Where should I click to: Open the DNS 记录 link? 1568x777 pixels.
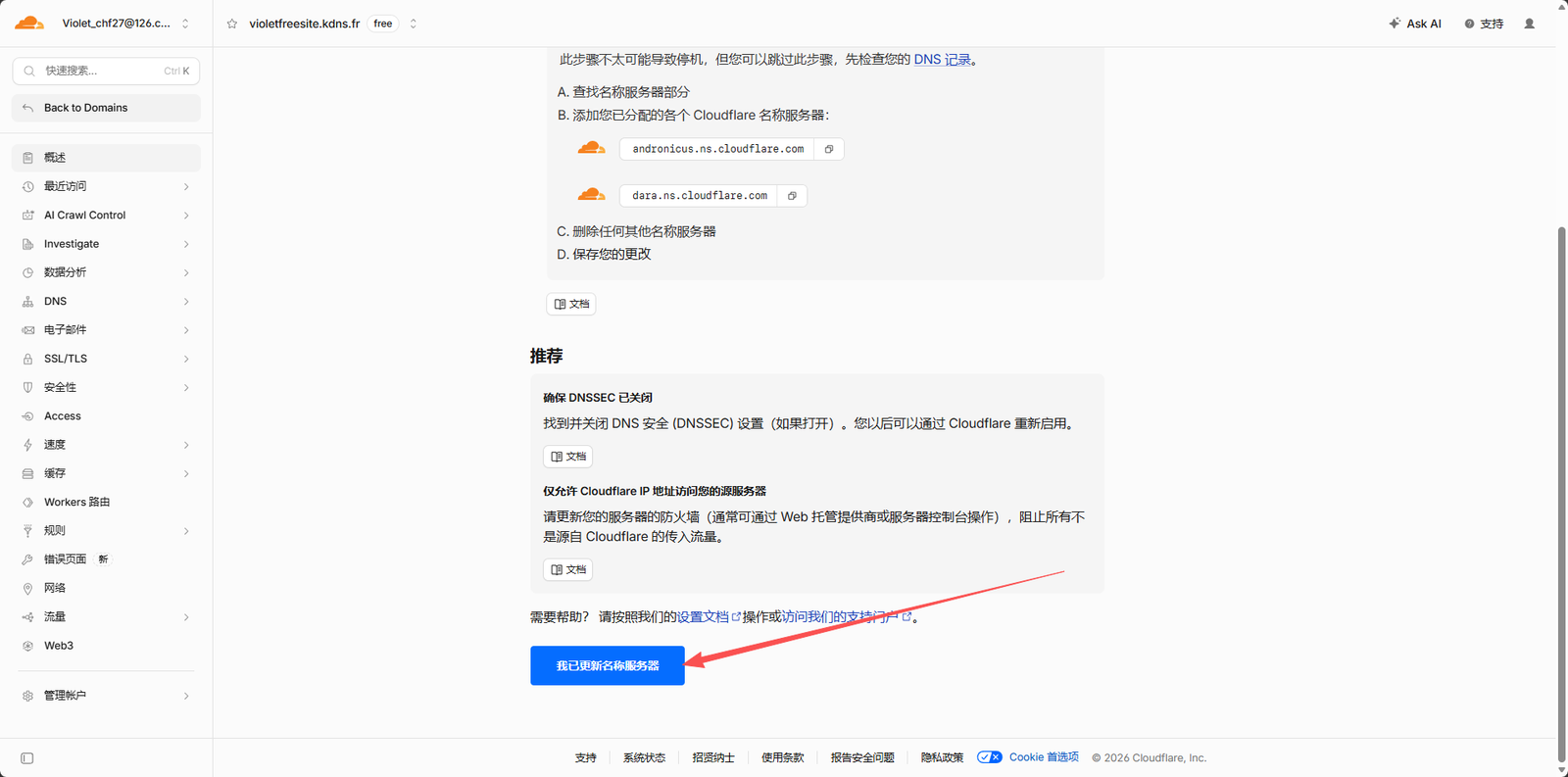942,60
